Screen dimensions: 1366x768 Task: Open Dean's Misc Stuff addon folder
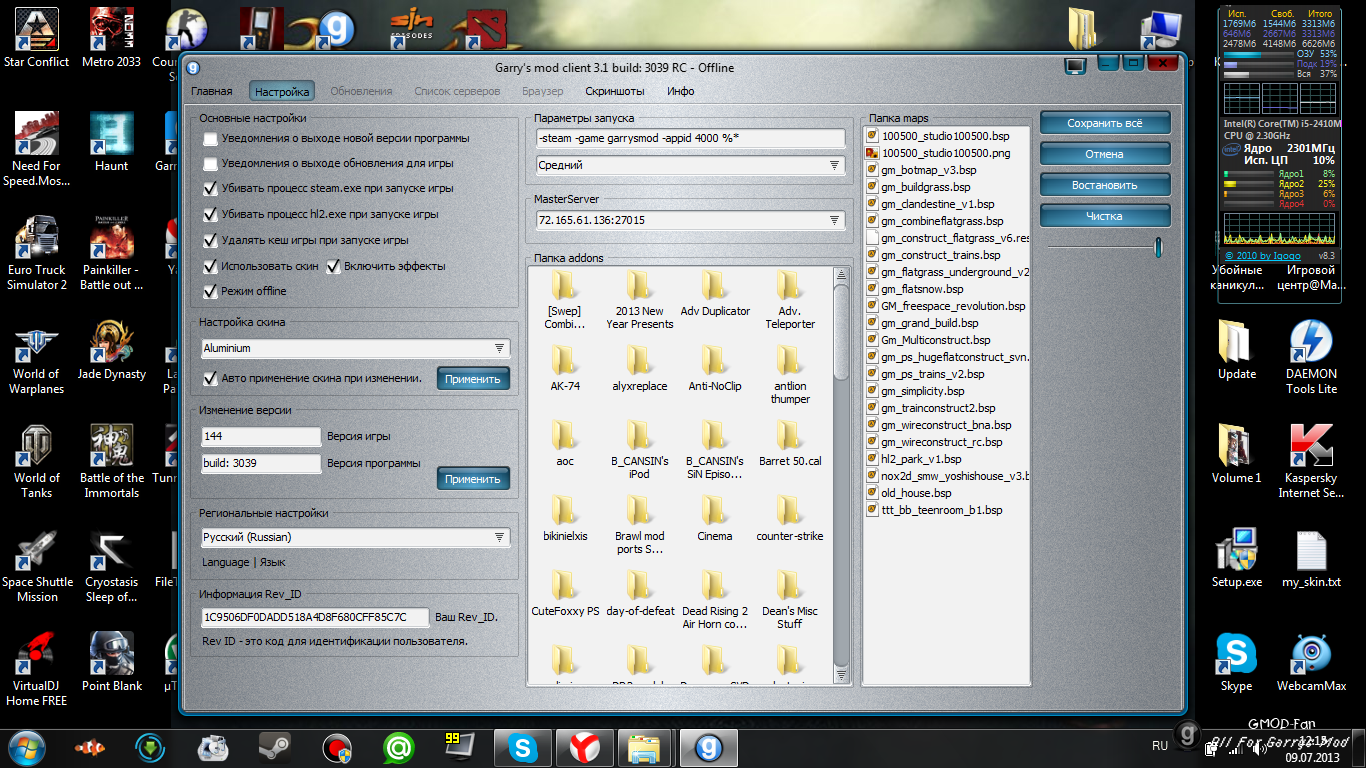coord(789,599)
